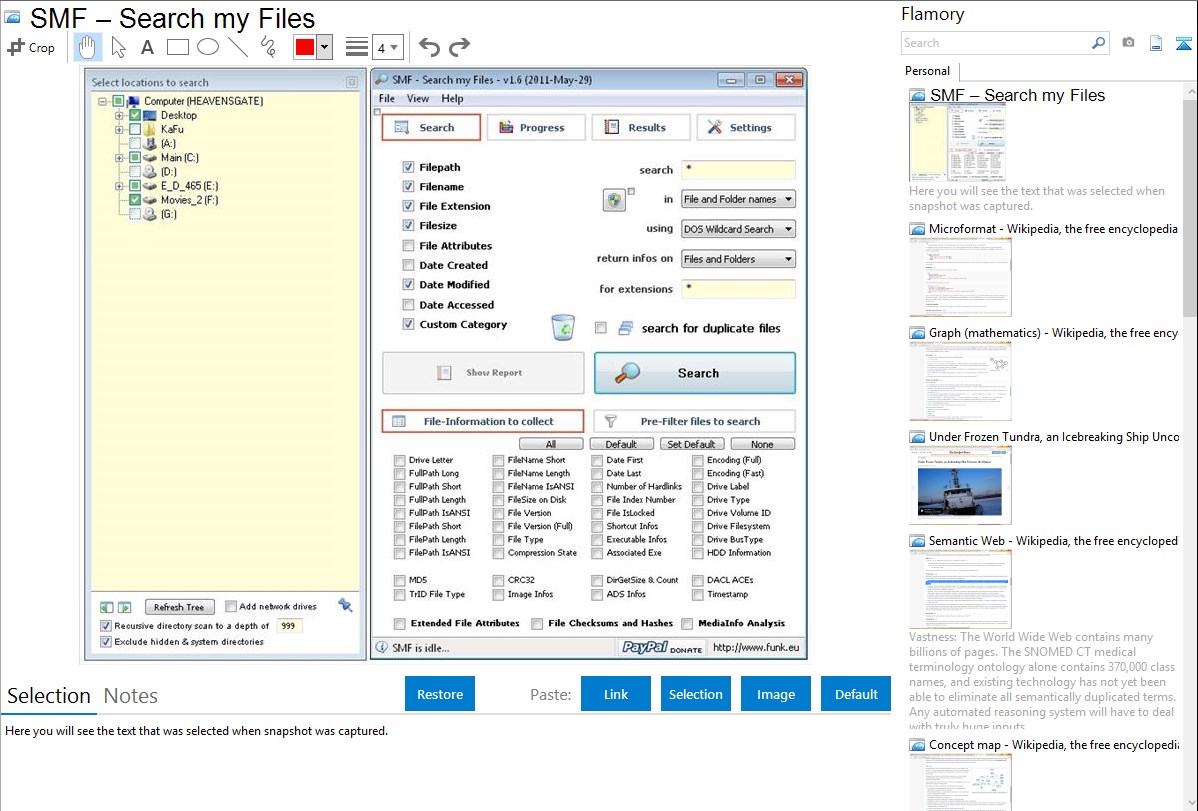Open the line style lines icon

[x=356, y=47]
